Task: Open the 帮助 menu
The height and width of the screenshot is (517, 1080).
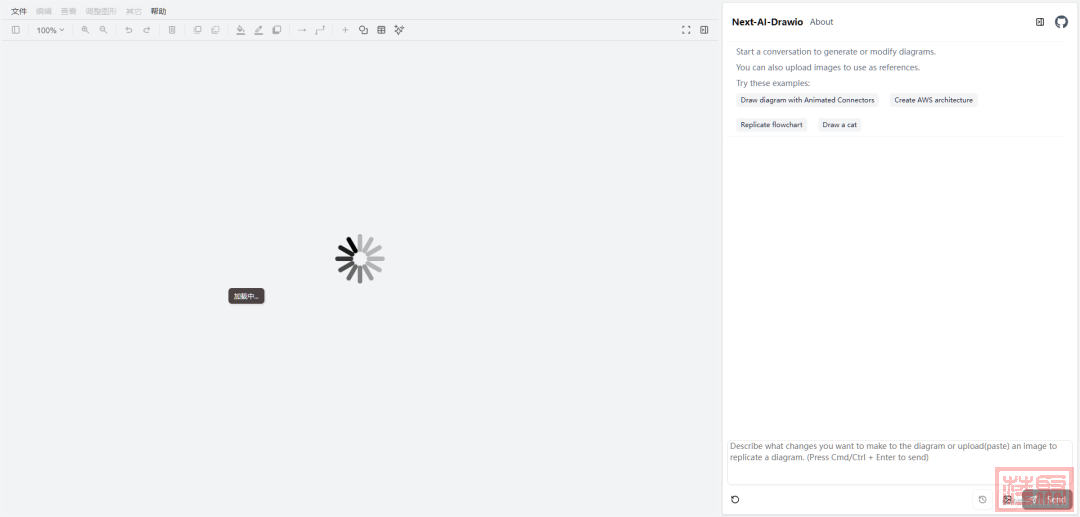Action: tap(158, 11)
